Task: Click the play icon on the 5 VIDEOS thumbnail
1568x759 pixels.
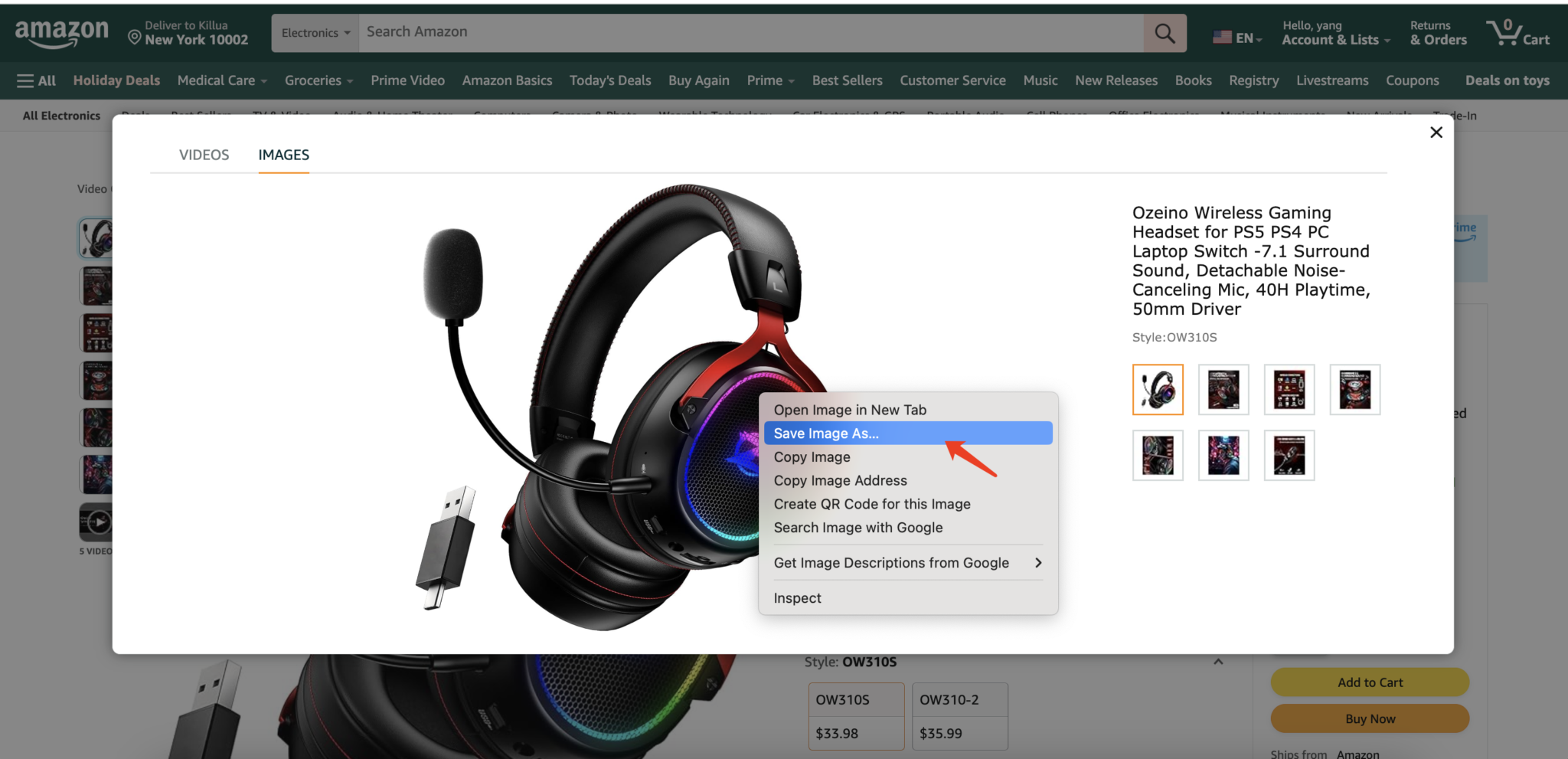Action: (98, 521)
